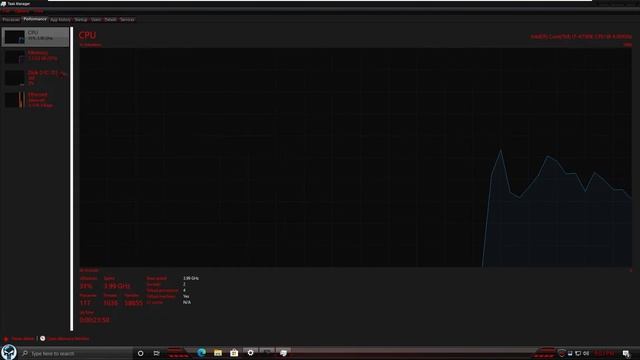
Task: Click the large CPU heading
Action: click(x=87, y=35)
